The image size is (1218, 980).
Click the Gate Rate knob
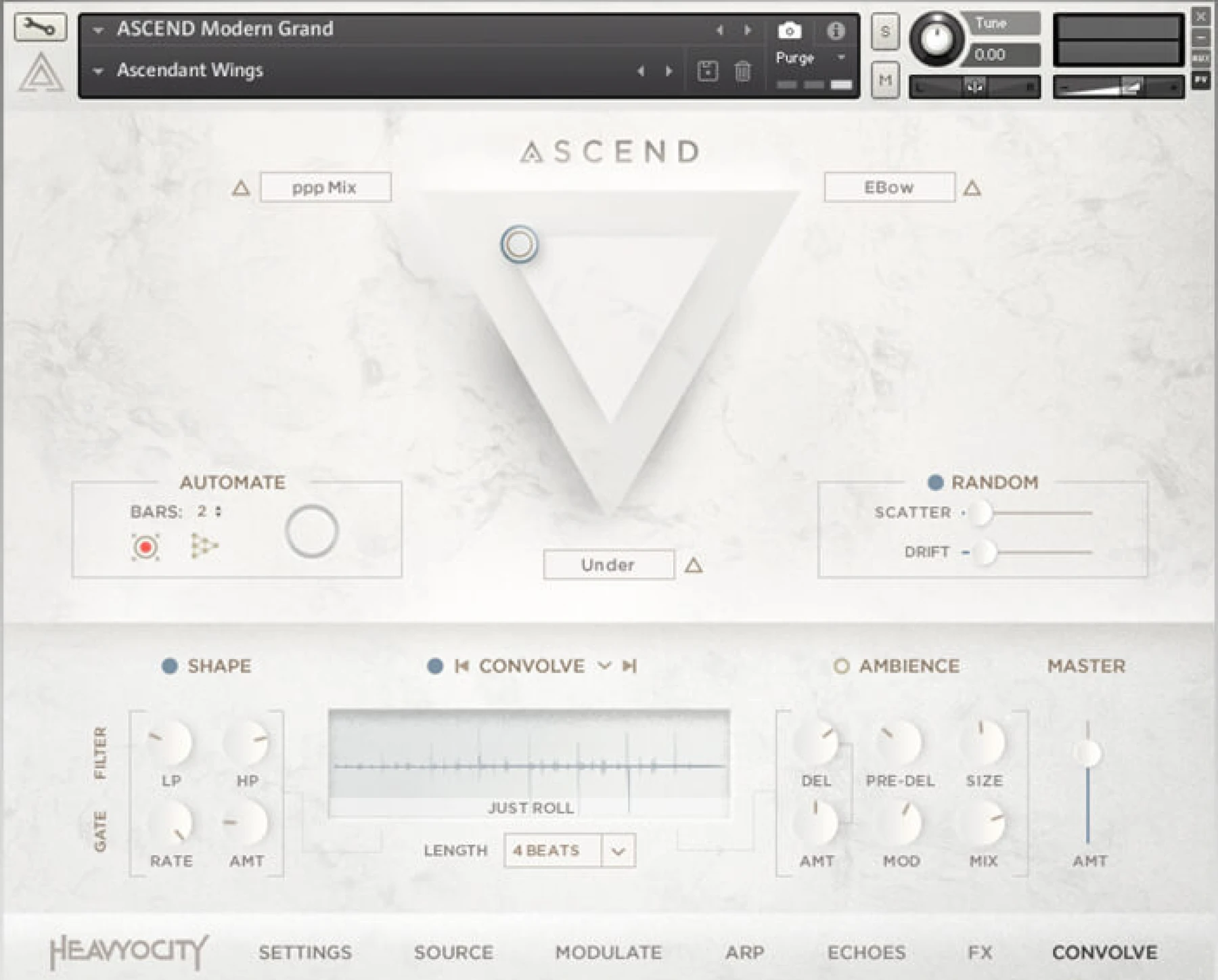pyautogui.click(x=171, y=823)
